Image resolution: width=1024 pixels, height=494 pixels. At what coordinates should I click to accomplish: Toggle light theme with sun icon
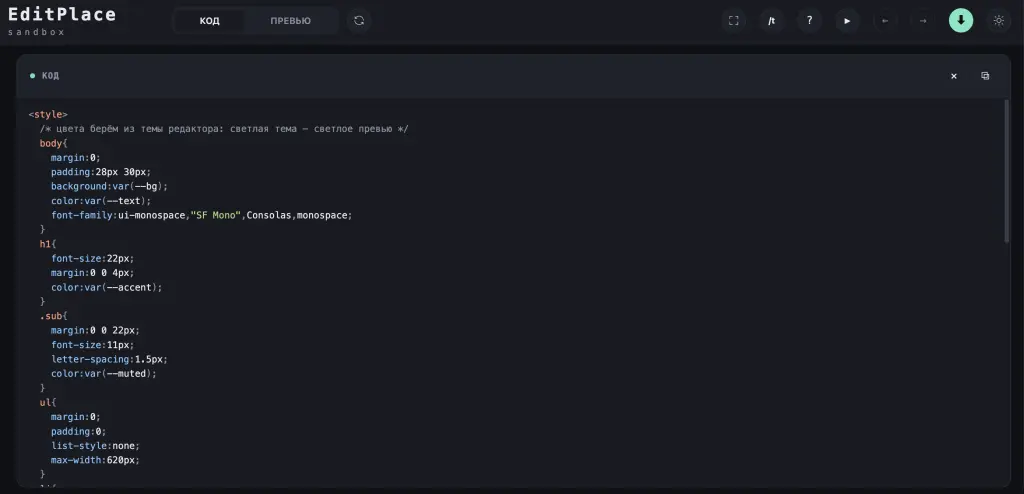999,21
